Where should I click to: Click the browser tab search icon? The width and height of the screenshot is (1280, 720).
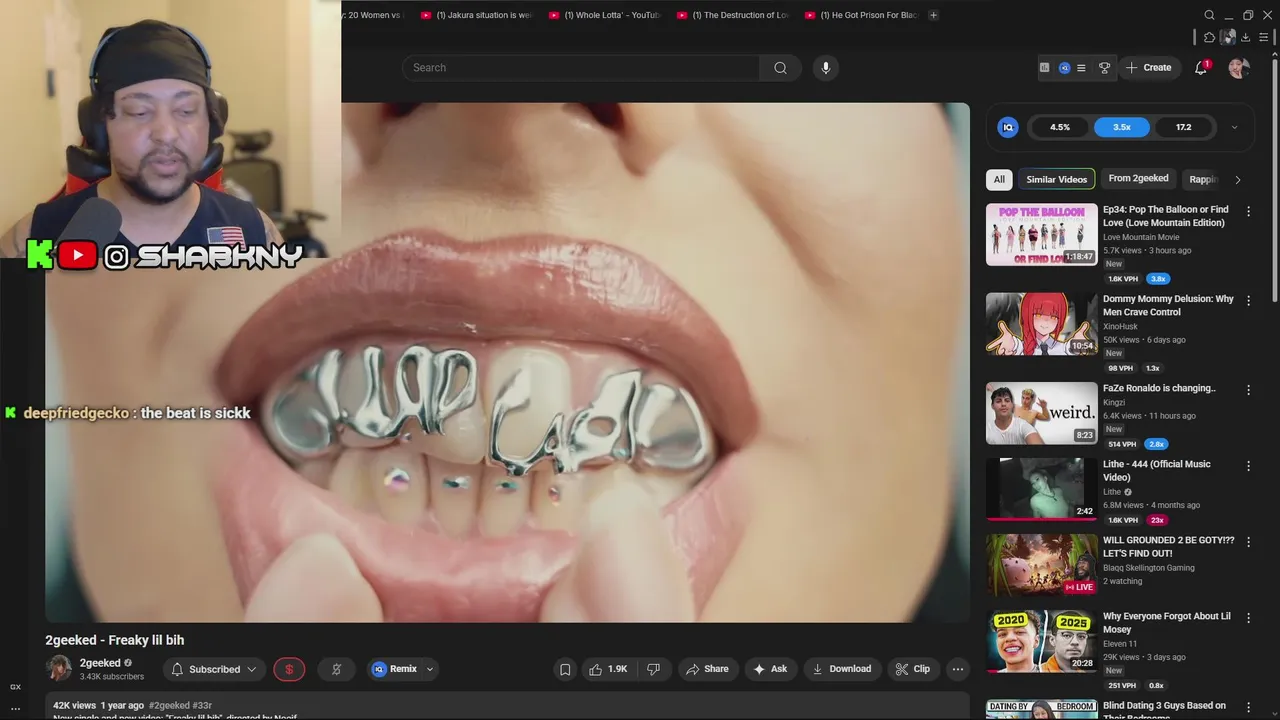(x=1209, y=15)
